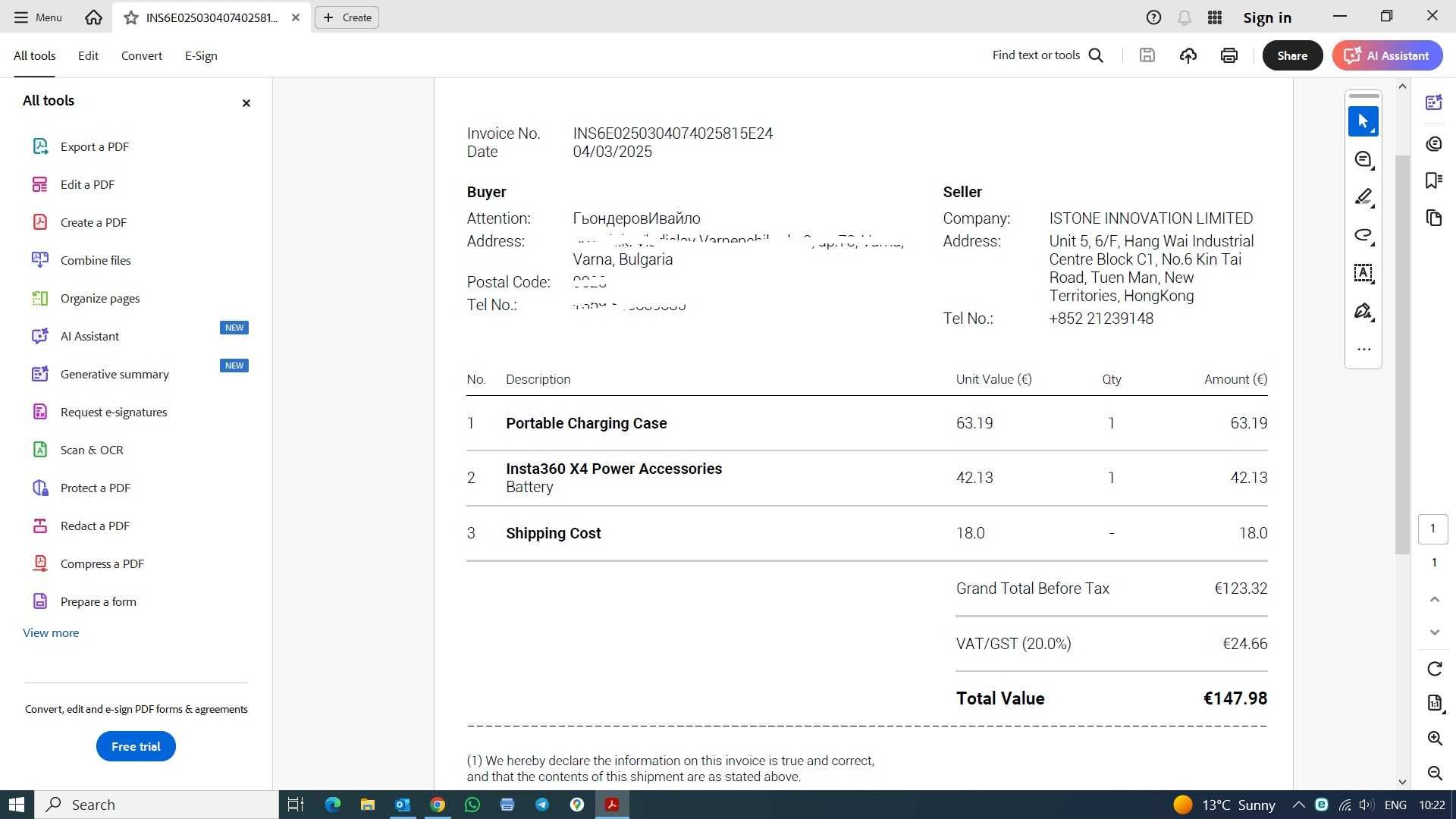Click the current page number box
The width and height of the screenshot is (1456, 819).
click(1432, 529)
